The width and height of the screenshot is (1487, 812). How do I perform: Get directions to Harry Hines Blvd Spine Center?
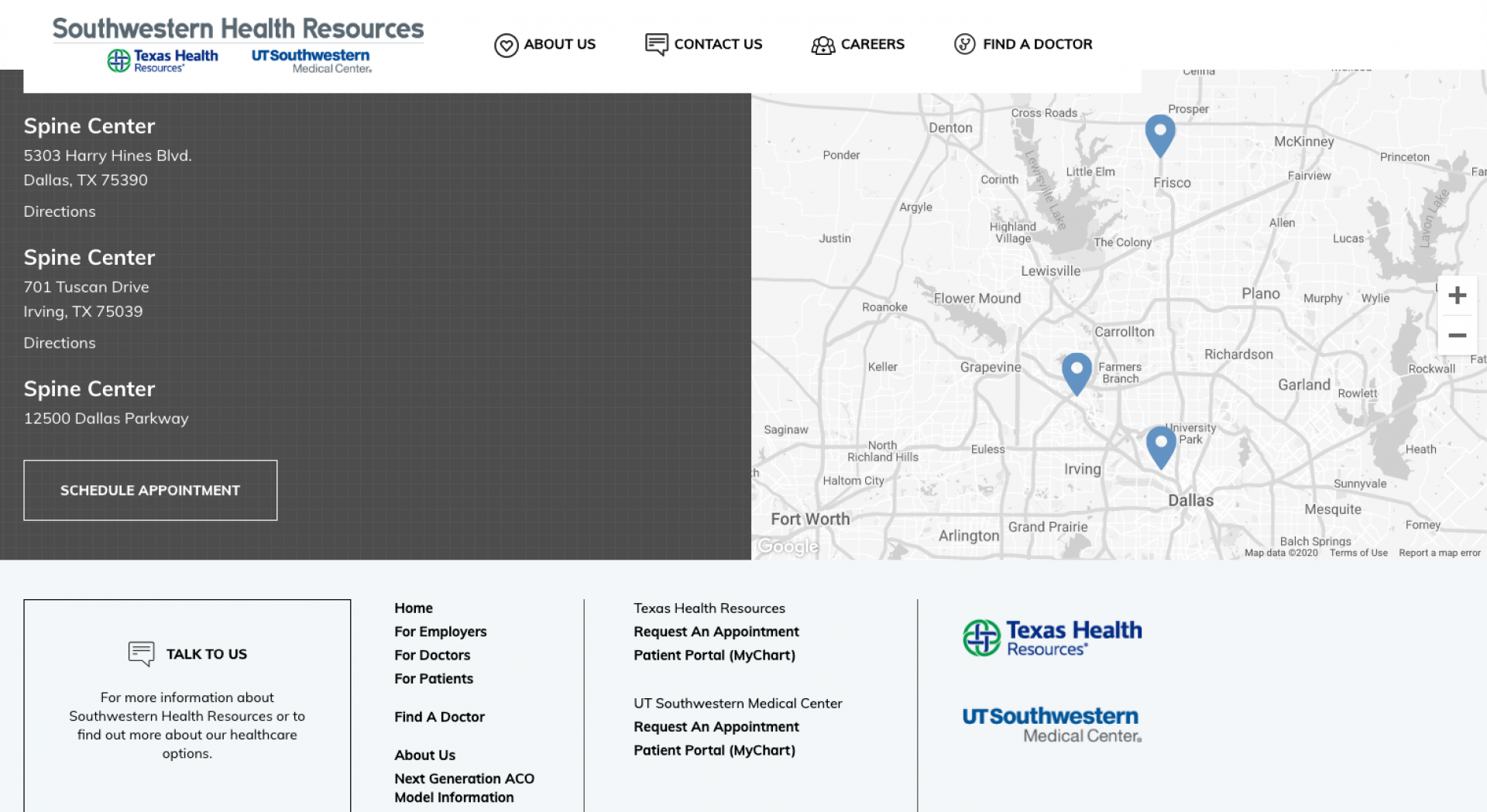[x=60, y=211]
